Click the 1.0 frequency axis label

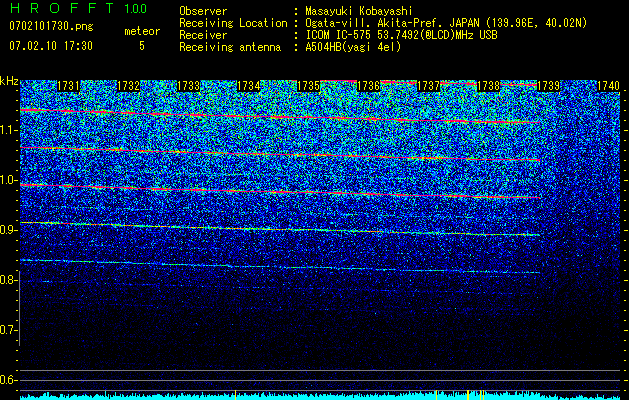pos(8,180)
